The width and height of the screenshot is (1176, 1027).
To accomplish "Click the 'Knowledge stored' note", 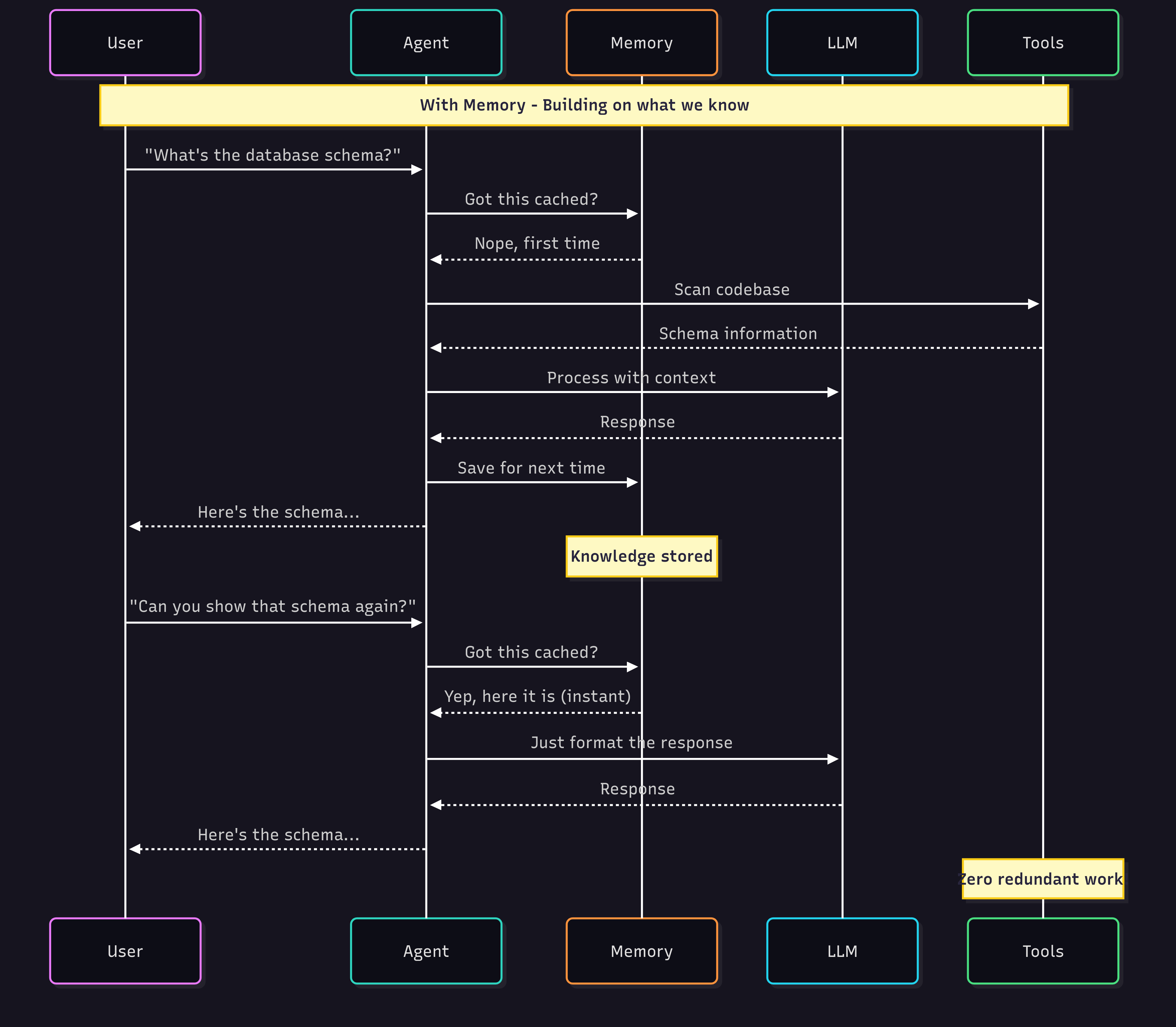I will tap(642, 557).
